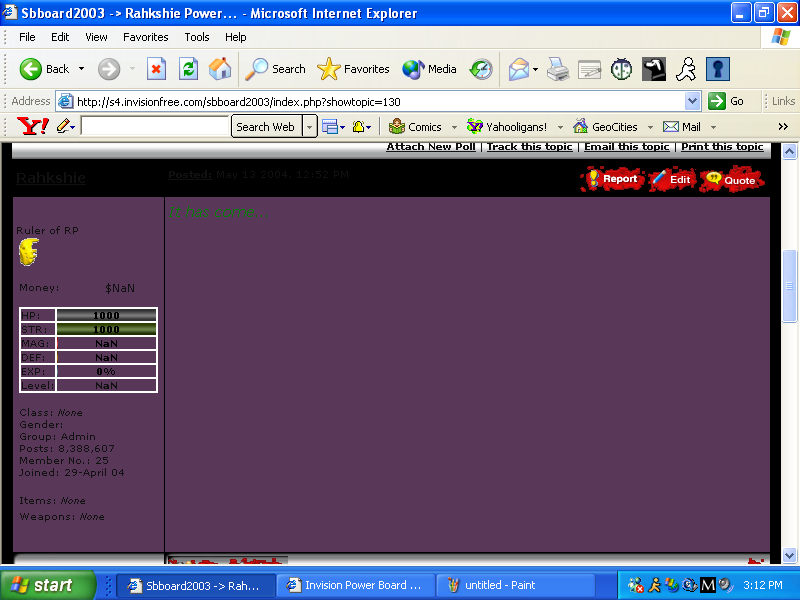This screenshot has width=800, height=600.
Task: Click the Yahoo toolbar window list icon
Action: [x=330, y=127]
